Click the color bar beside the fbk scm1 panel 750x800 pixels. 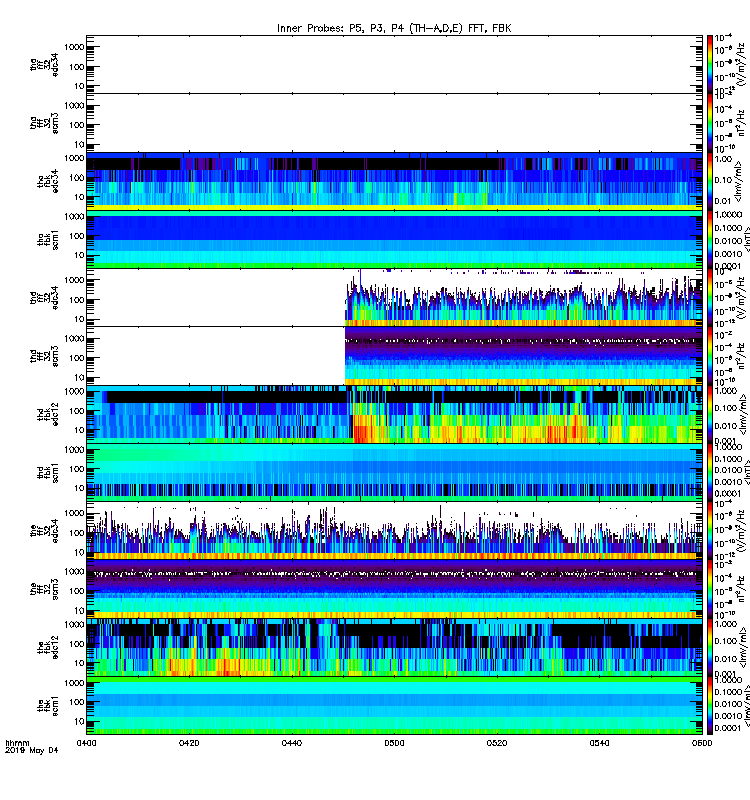point(710,706)
